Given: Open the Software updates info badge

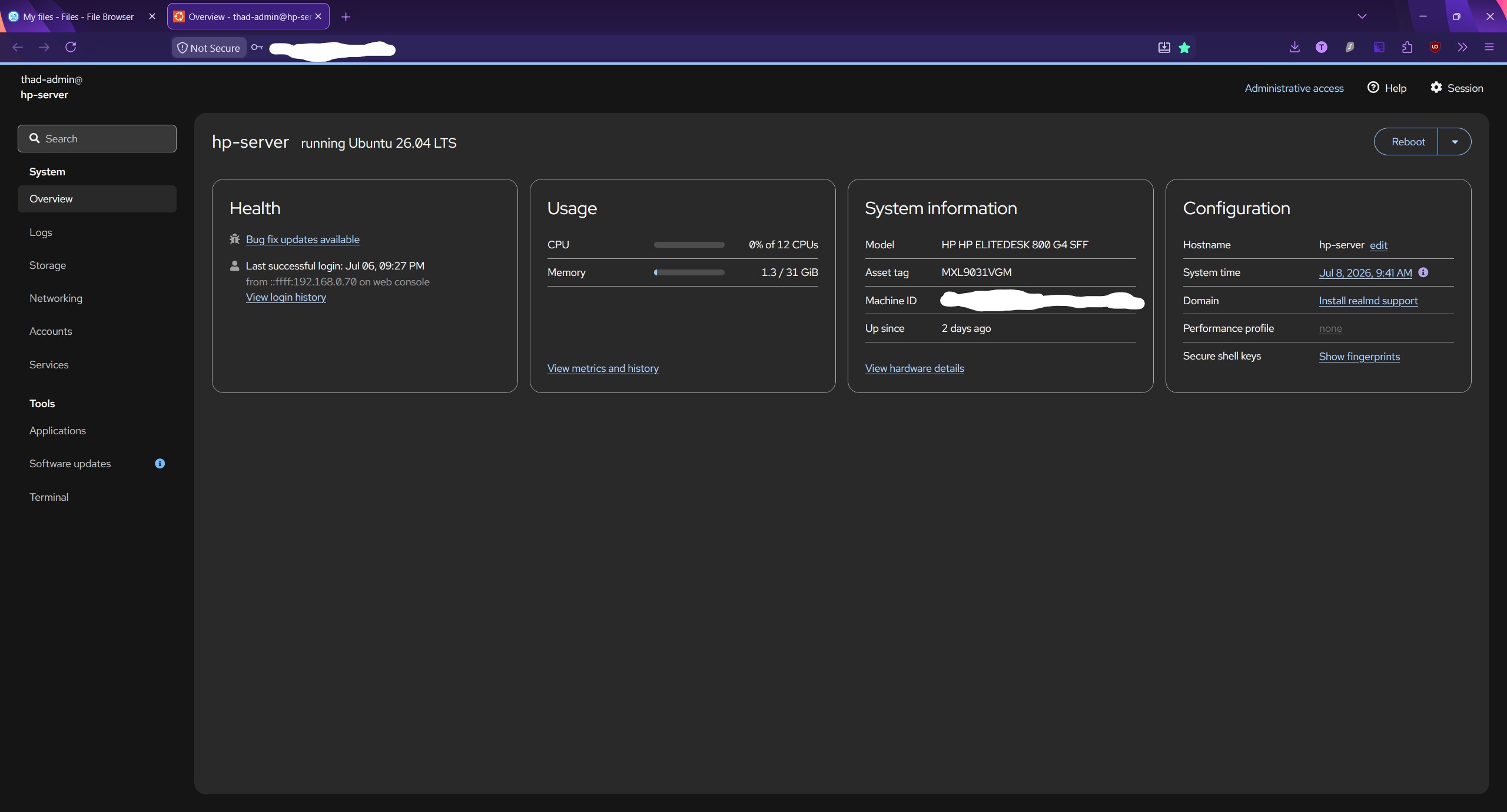Looking at the screenshot, I should point(160,464).
